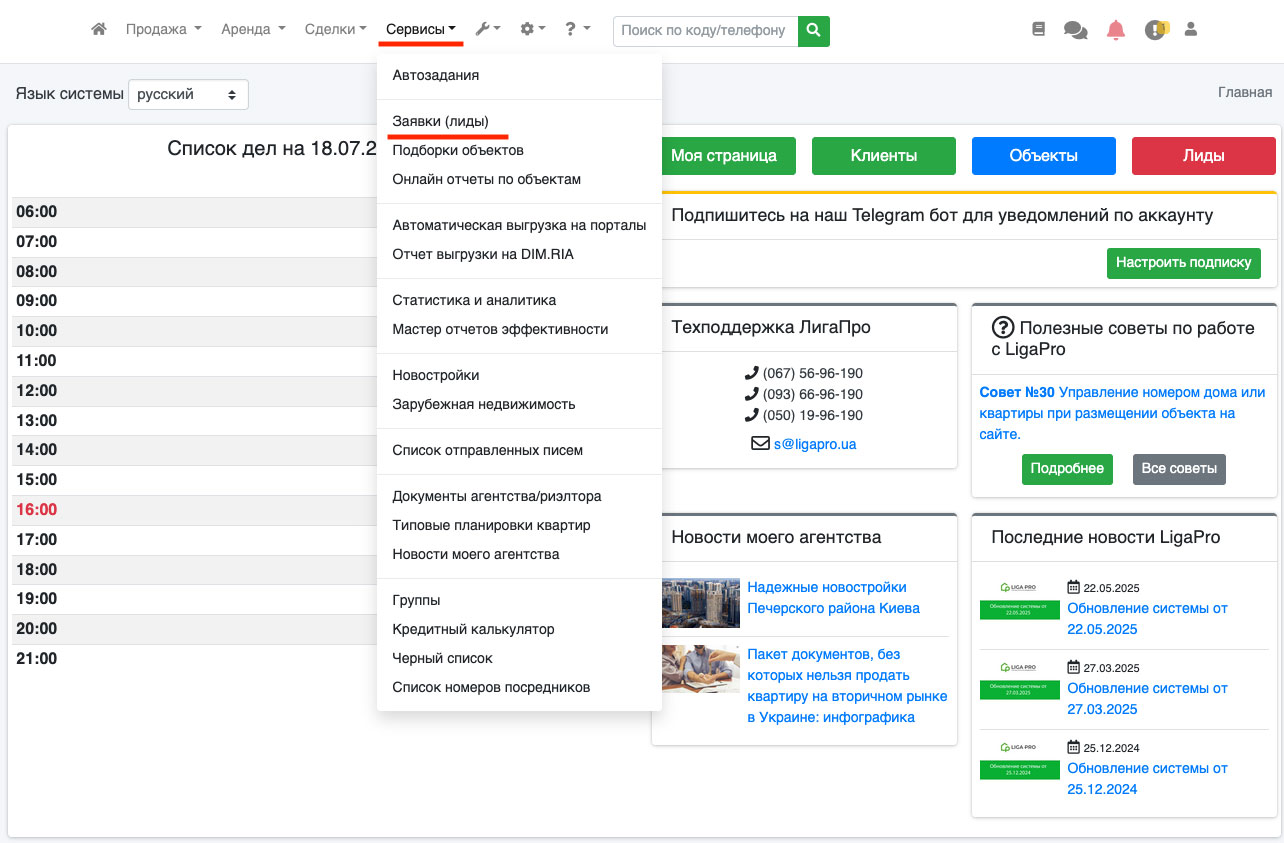Click the blue Объекты button
Screen dimensions: 1284x843
(1043, 156)
